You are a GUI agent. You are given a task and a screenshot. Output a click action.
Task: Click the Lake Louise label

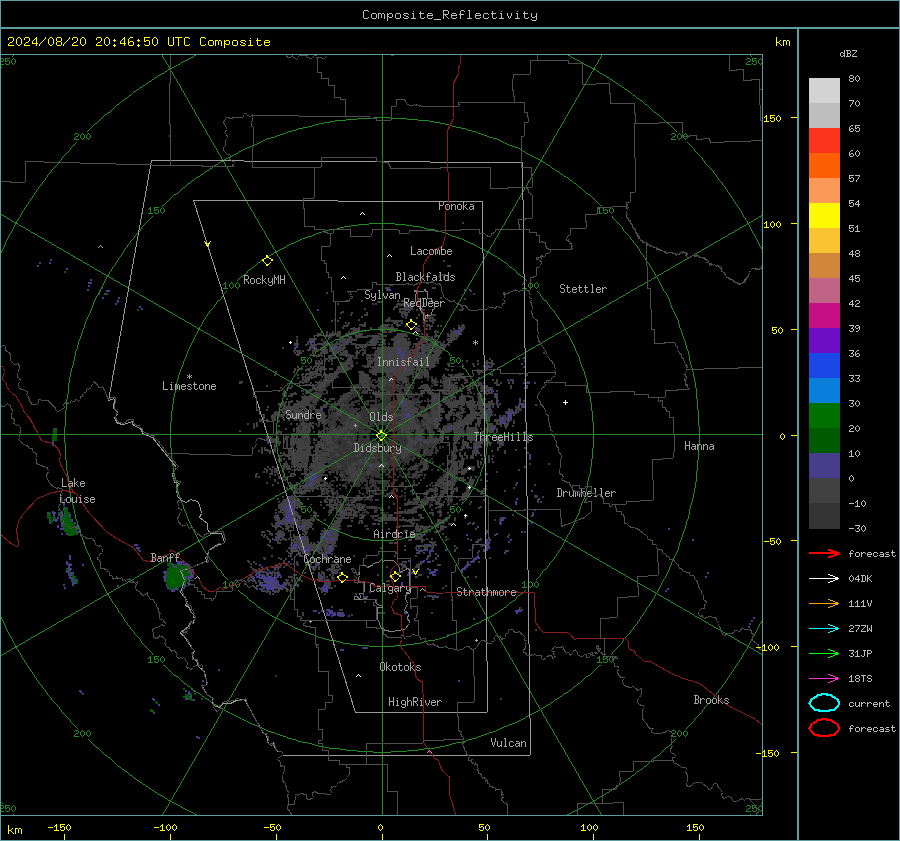pyautogui.click(x=77, y=491)
